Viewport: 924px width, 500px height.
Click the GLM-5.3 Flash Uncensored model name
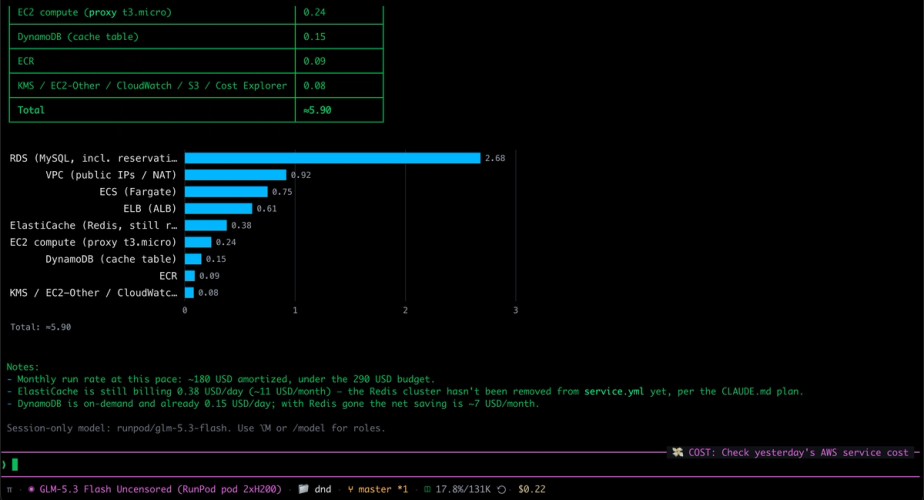[x=160, y=489]
